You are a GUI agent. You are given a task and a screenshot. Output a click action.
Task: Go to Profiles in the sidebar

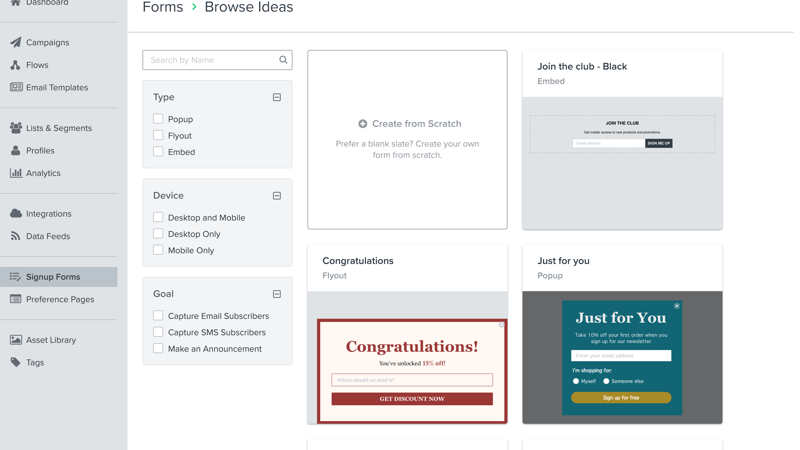pyautogui.click(x=40, y=151)
